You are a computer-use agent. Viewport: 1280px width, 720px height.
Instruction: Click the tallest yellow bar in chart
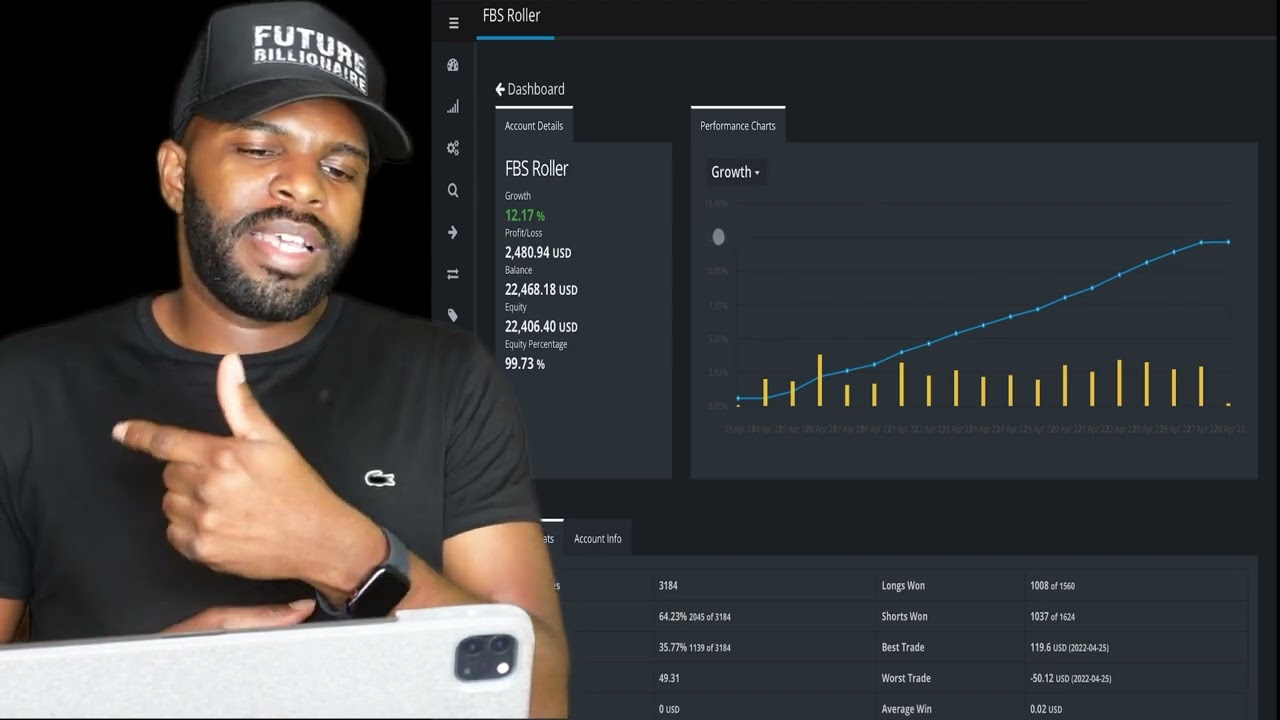tap(820, 380)
